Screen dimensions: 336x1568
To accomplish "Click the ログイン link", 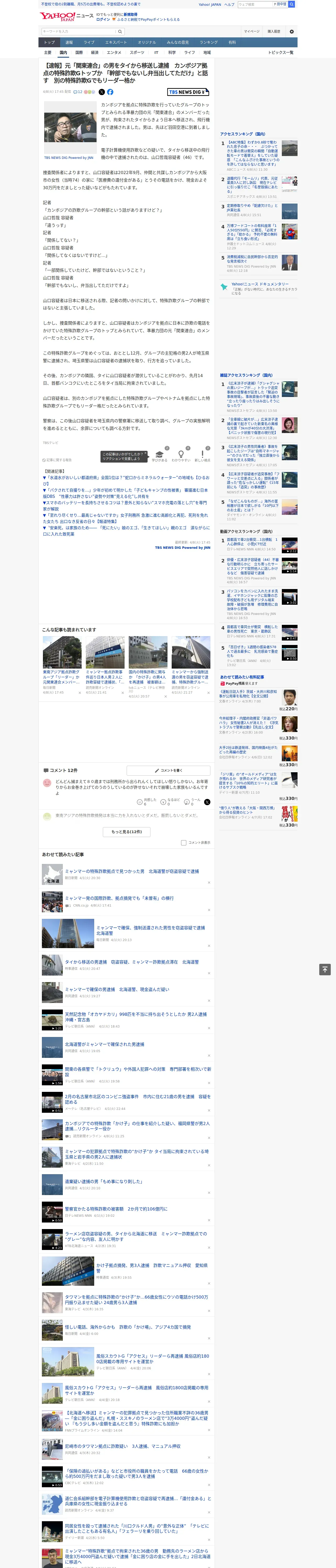I will (103, 20).
